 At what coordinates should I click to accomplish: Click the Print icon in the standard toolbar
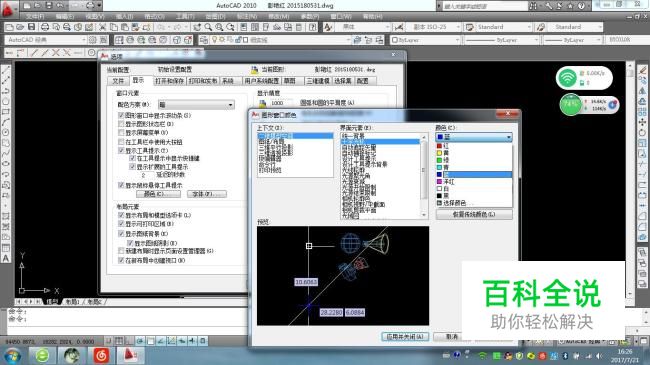tap(45, 27)
